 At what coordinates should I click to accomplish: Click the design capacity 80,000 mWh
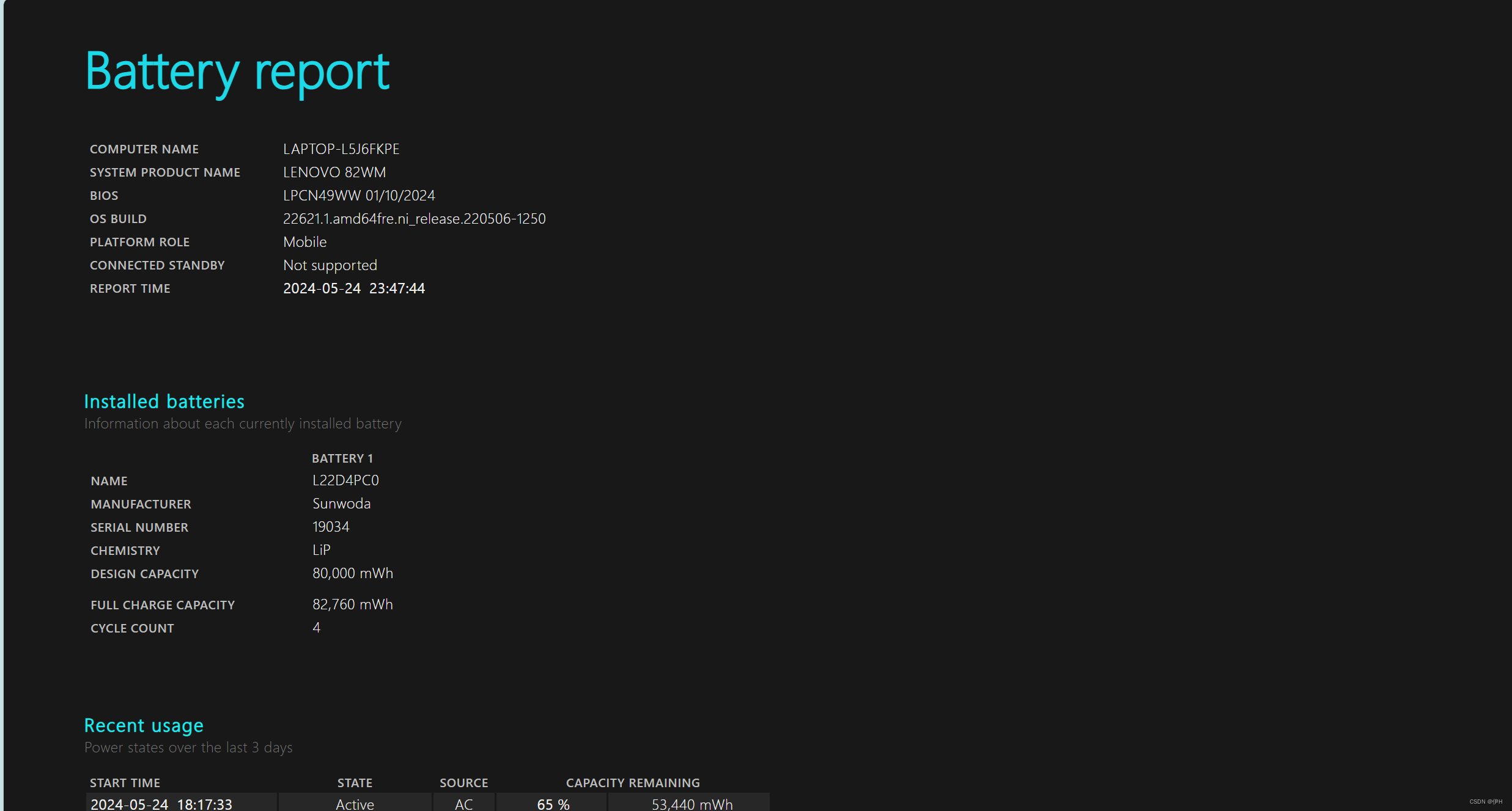click(353, 573)
